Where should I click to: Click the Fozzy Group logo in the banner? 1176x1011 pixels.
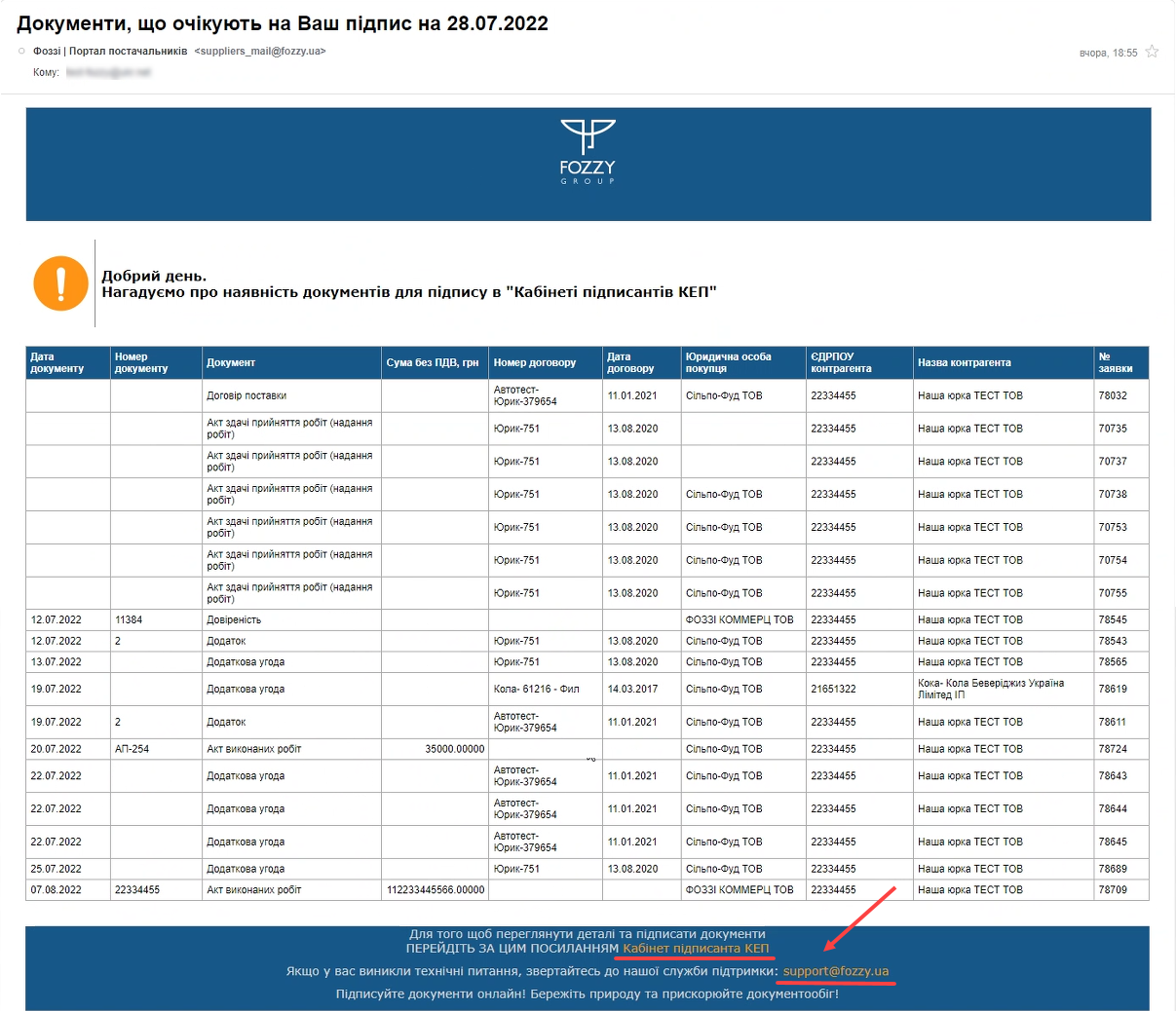pyautogui.click(x=588, y=152)
